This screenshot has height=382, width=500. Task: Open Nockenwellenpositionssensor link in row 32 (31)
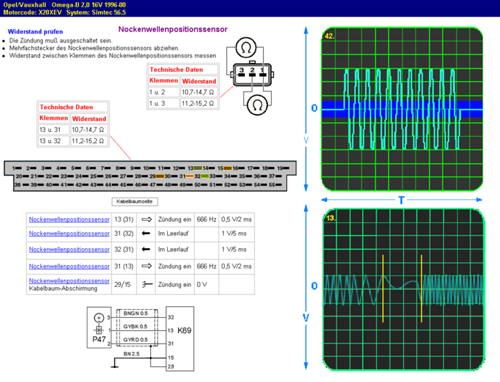tap(69, 249)
